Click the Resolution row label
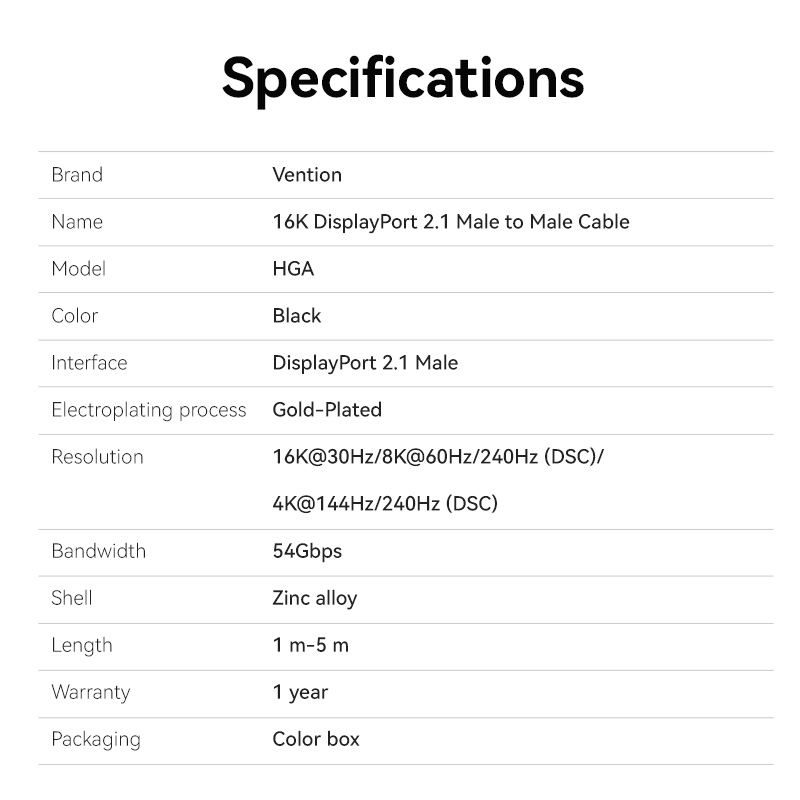The image size is (800, 800). (97, 457)
